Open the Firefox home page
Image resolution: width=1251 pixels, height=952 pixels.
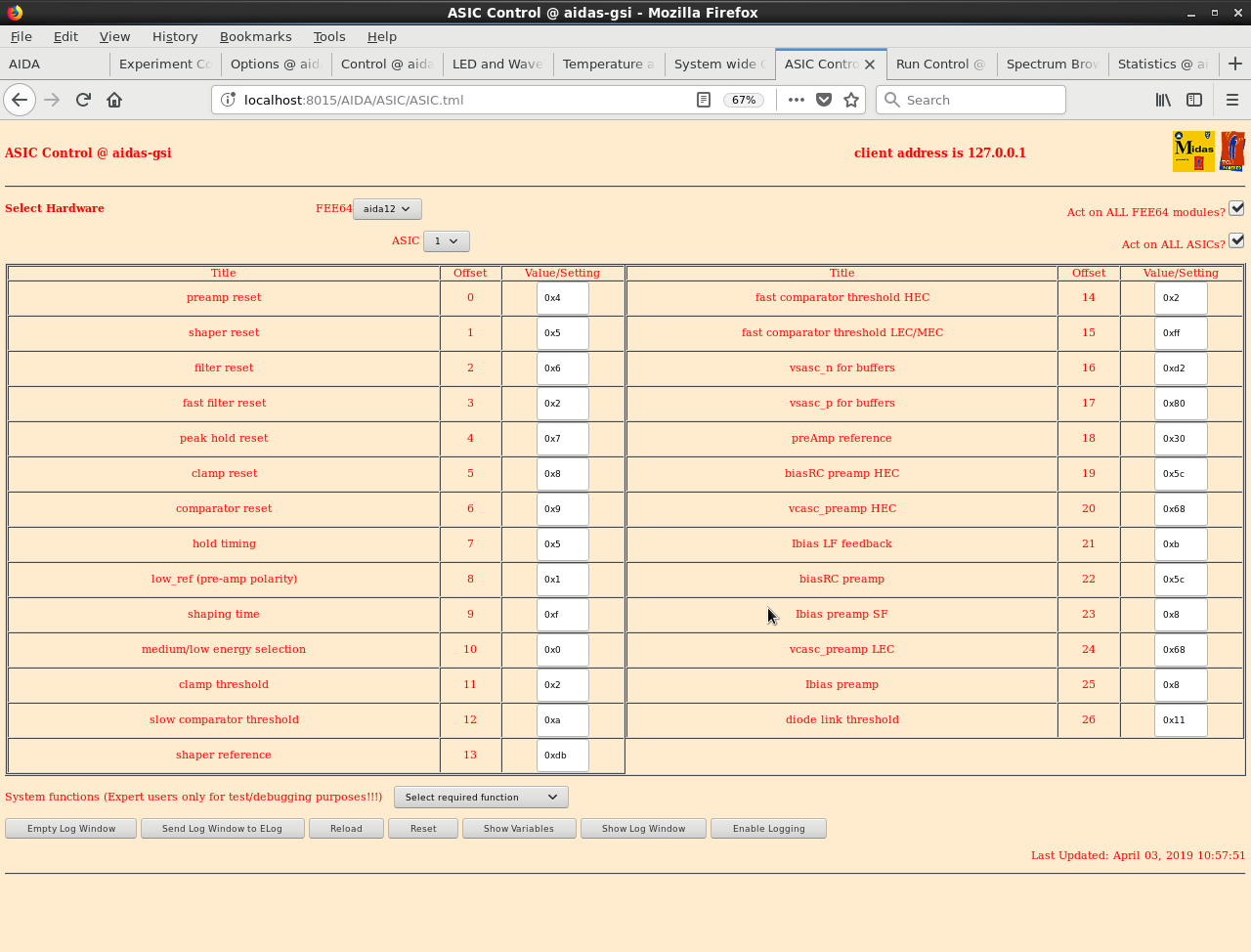(x=114, y=100)
